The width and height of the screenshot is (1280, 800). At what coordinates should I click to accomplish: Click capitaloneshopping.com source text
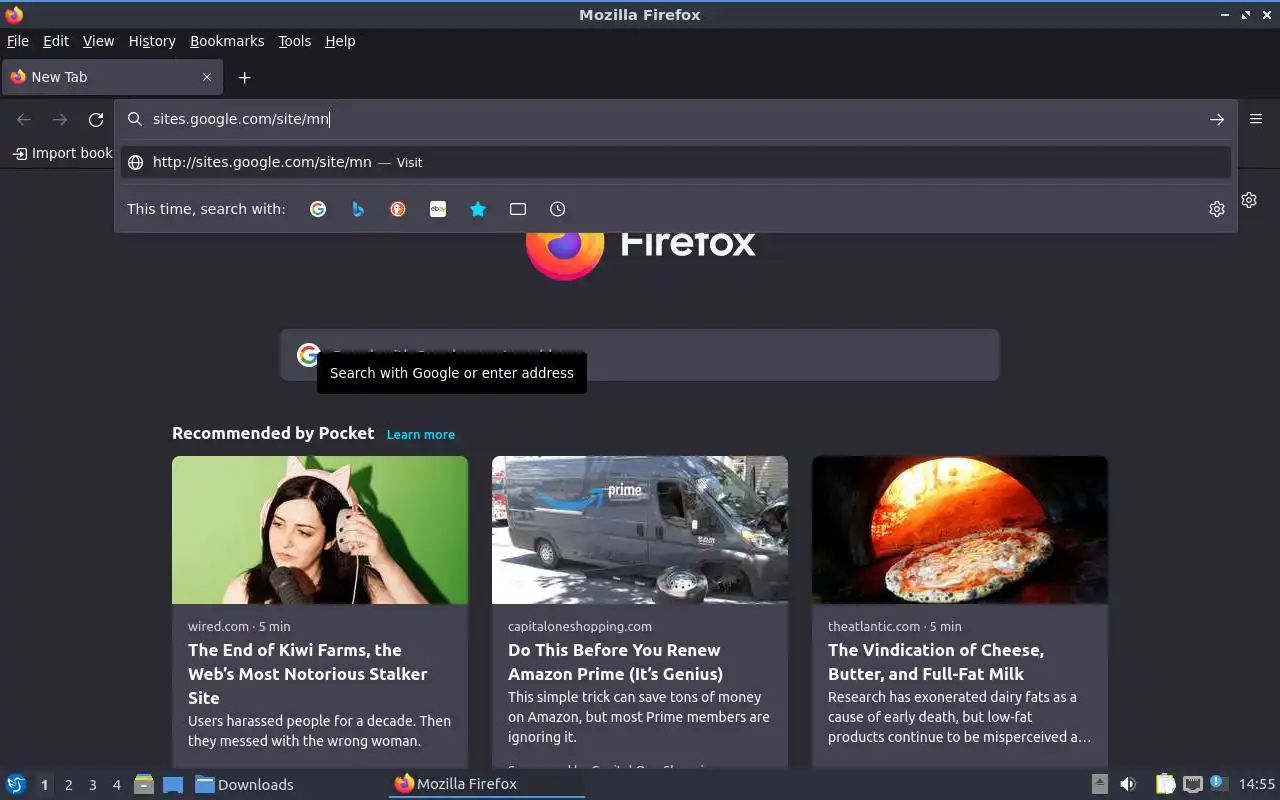coord(580,626)
